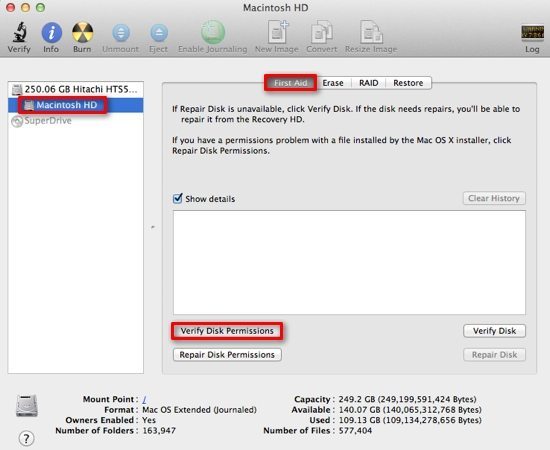Viewport: 550px width, 450px height.
Task: Open the Restore tab
Action: 408,83
